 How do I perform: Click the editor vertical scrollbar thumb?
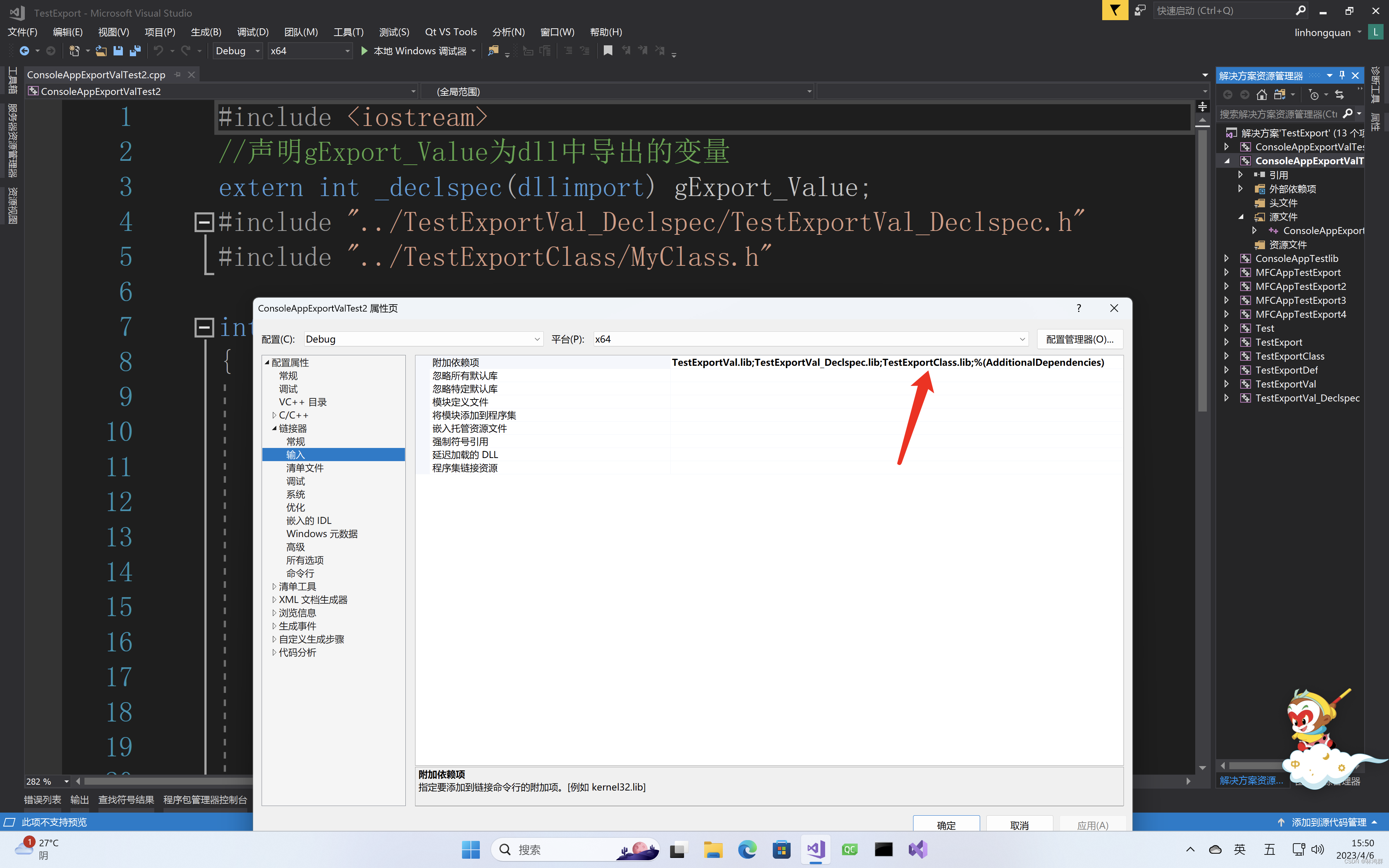pyautogui.click(x=1202, y=270)
